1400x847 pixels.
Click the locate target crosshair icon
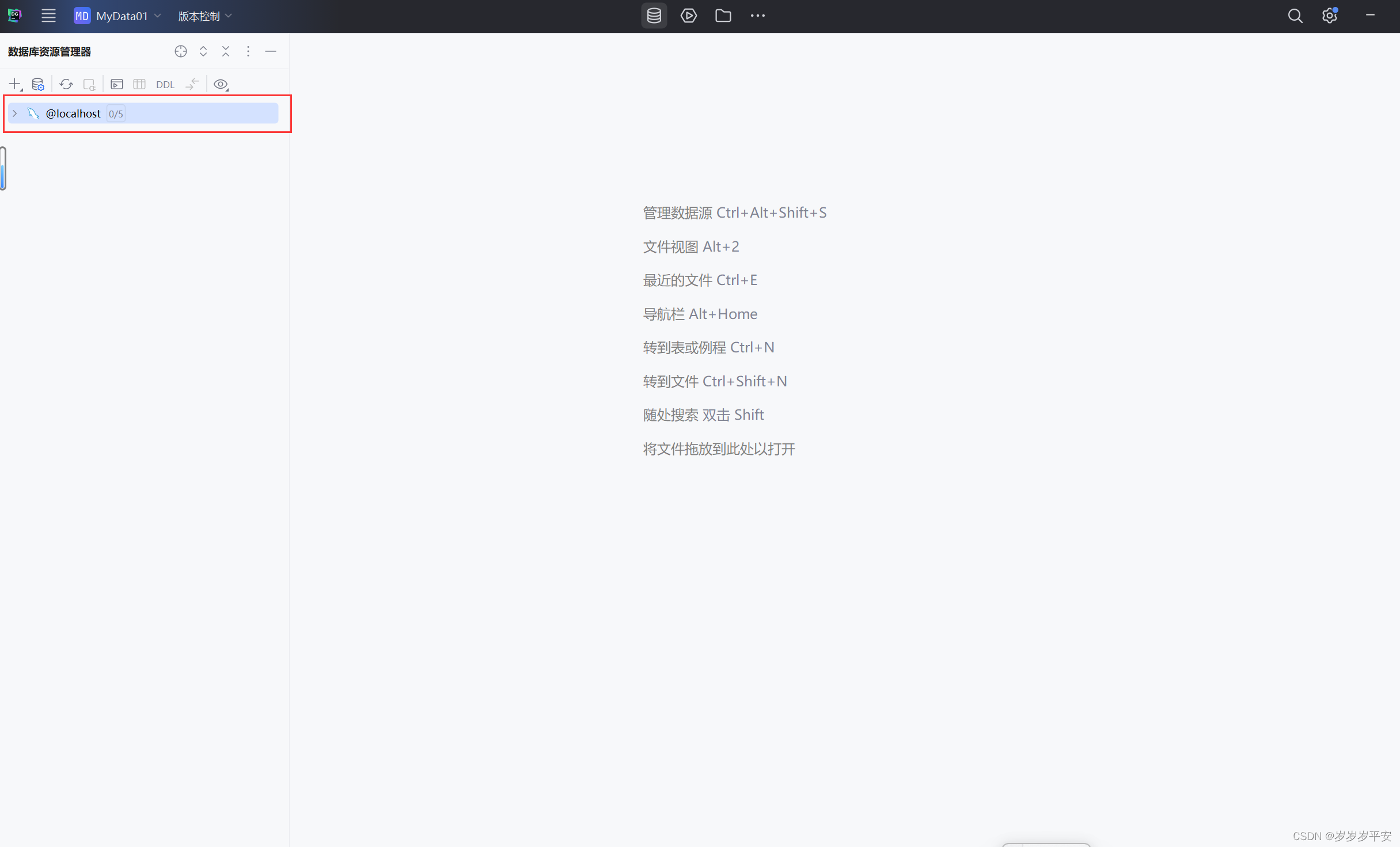point(180,51)
